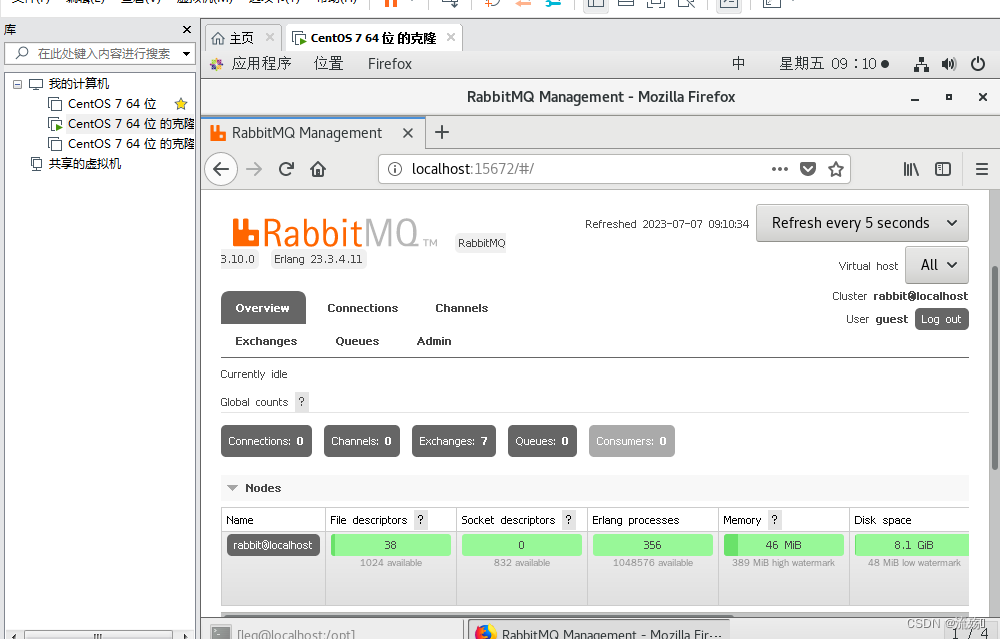Switch to the VMware 主页 tab
Viewport: 1000px width, 639px height.
(242, 38)
